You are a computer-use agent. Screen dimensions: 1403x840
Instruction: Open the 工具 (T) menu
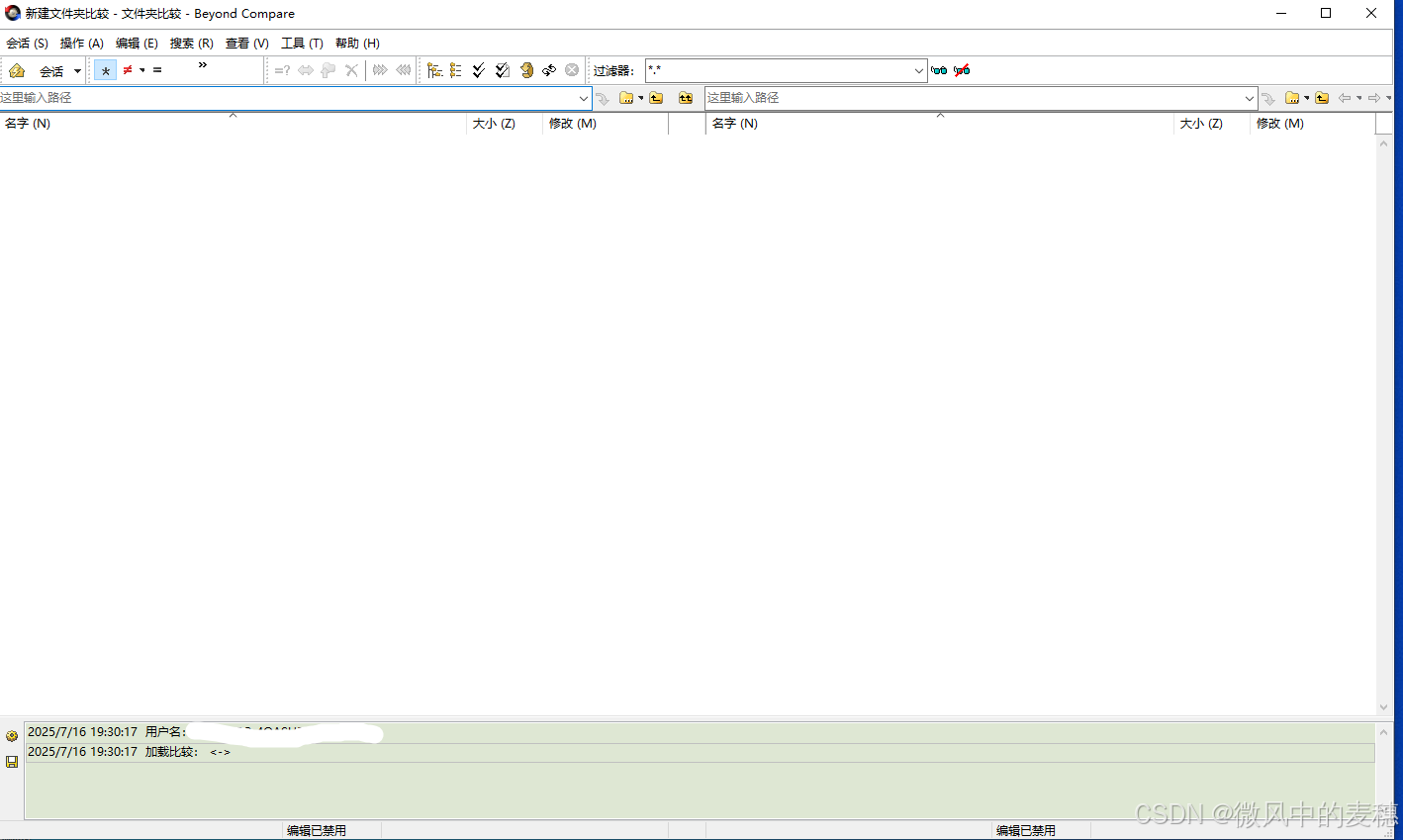pos(302,44)
